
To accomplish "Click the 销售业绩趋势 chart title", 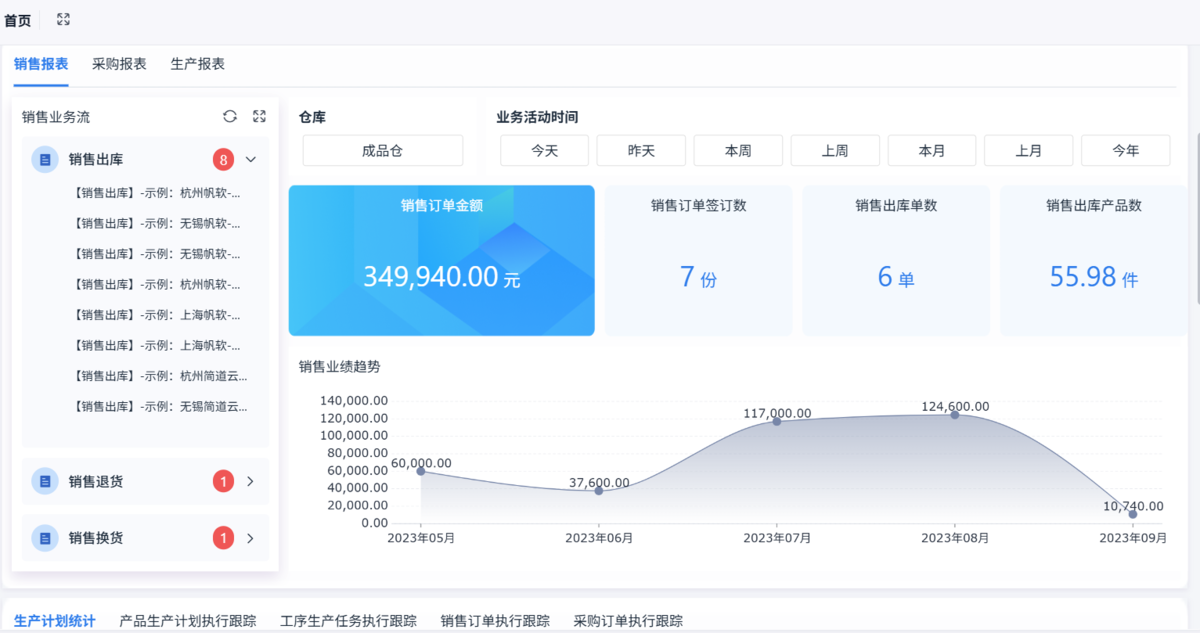I will [x=339, y=367].
